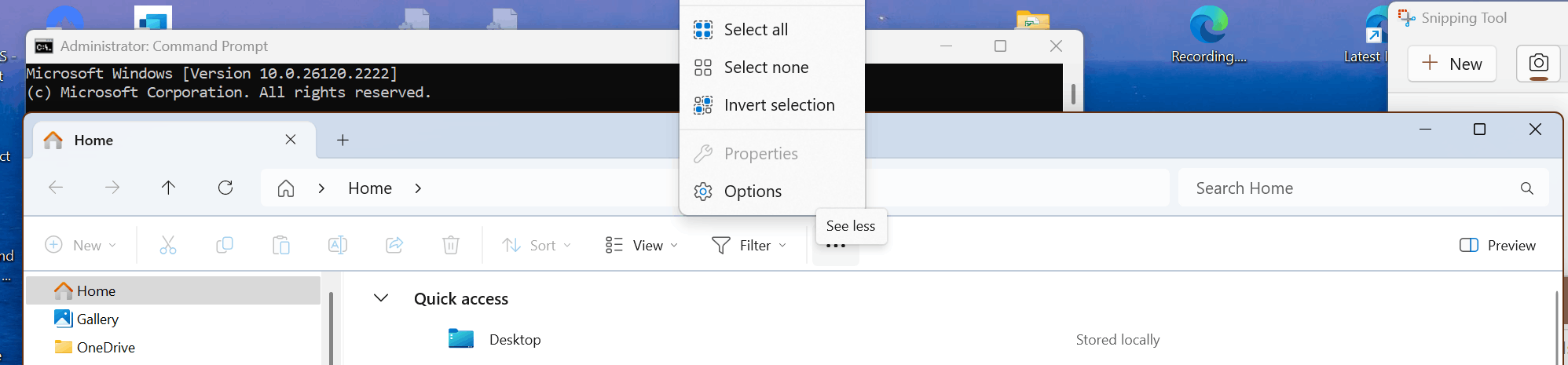
Task: Click the Delete trash can icon
Action: [451, 245]
